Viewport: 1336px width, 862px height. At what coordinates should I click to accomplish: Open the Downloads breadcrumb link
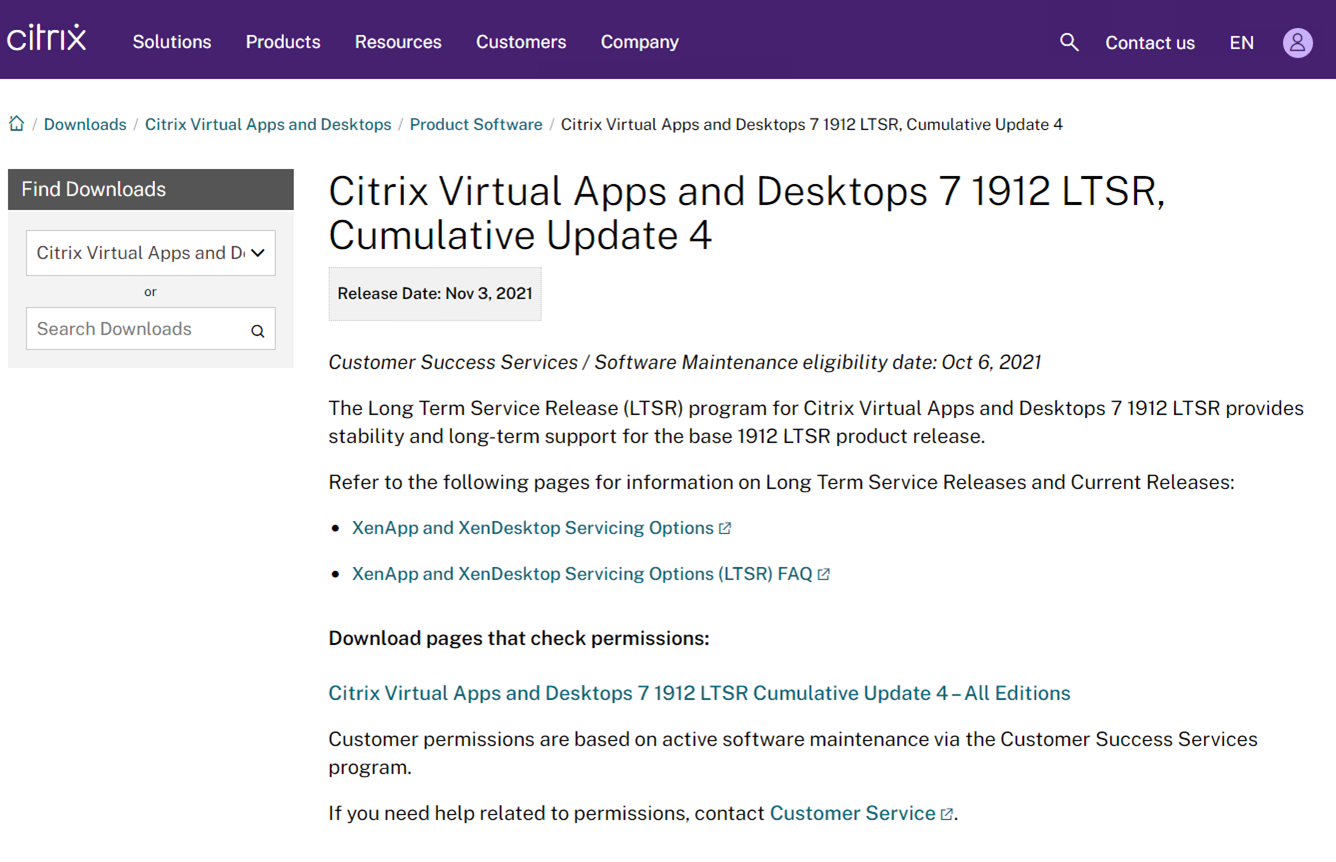click(85, 124)
